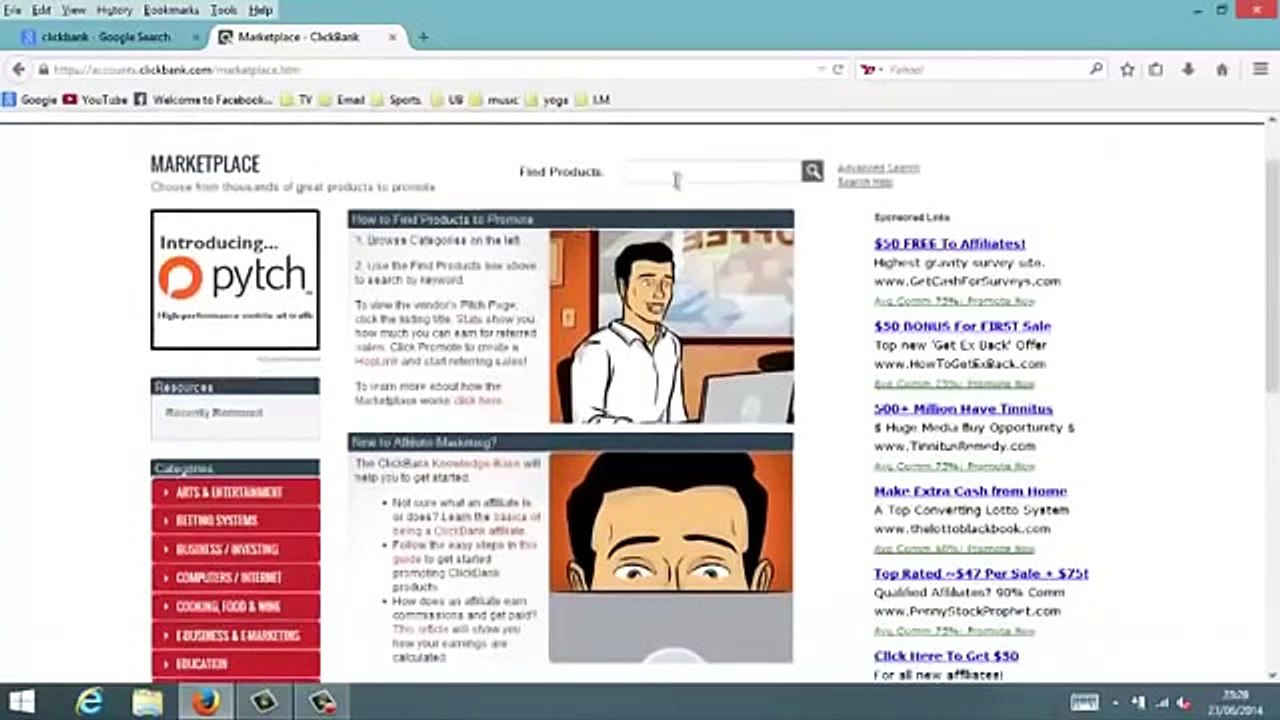1280x720 pixels.
Task: Close the Marketplace - ClickBank tab
Action: point(393,37)
